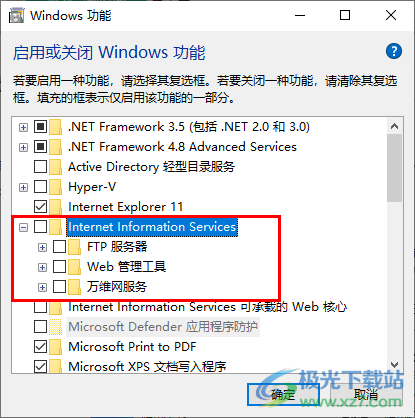Click the folder icon next to 万维网服务

(74, 287)
